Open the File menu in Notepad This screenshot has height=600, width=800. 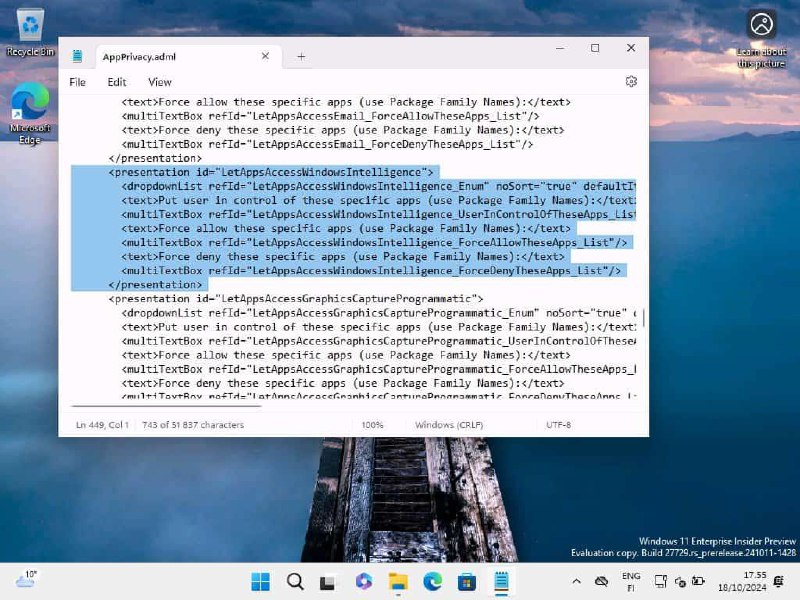pyautogui.click(x=76, y=82)
